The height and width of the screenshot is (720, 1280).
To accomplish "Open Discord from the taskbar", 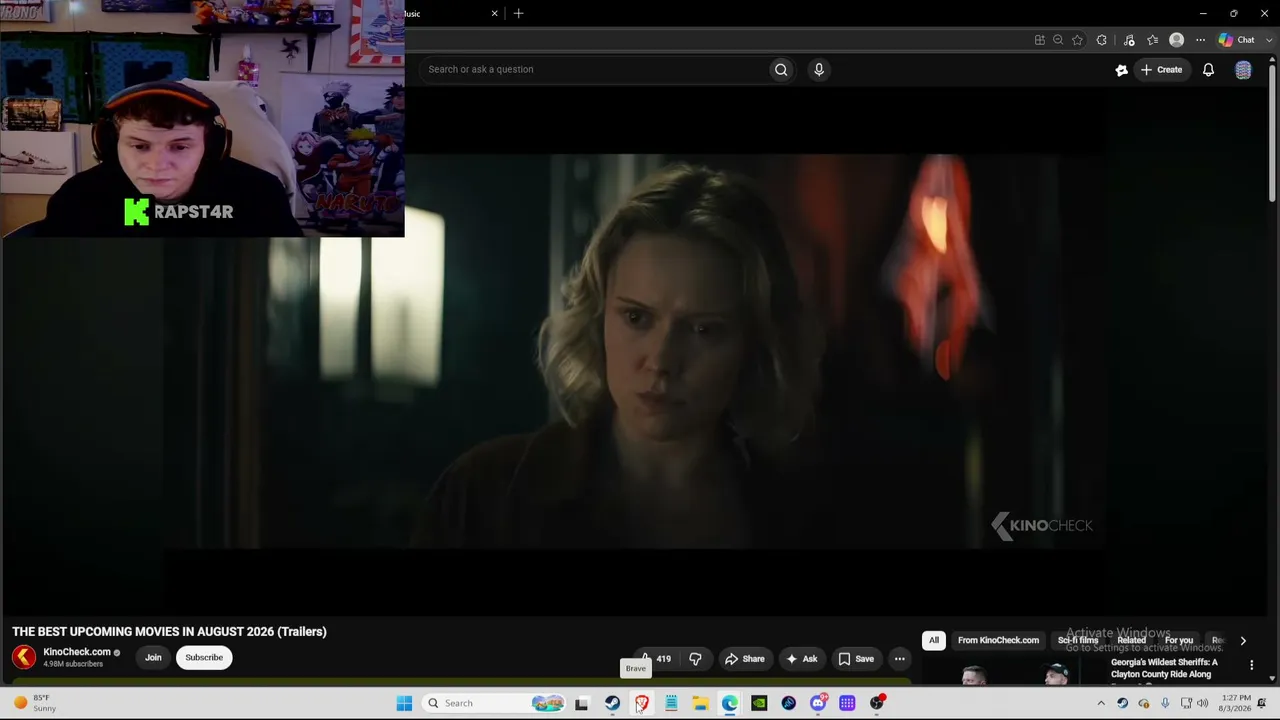I will click(818, 703).
